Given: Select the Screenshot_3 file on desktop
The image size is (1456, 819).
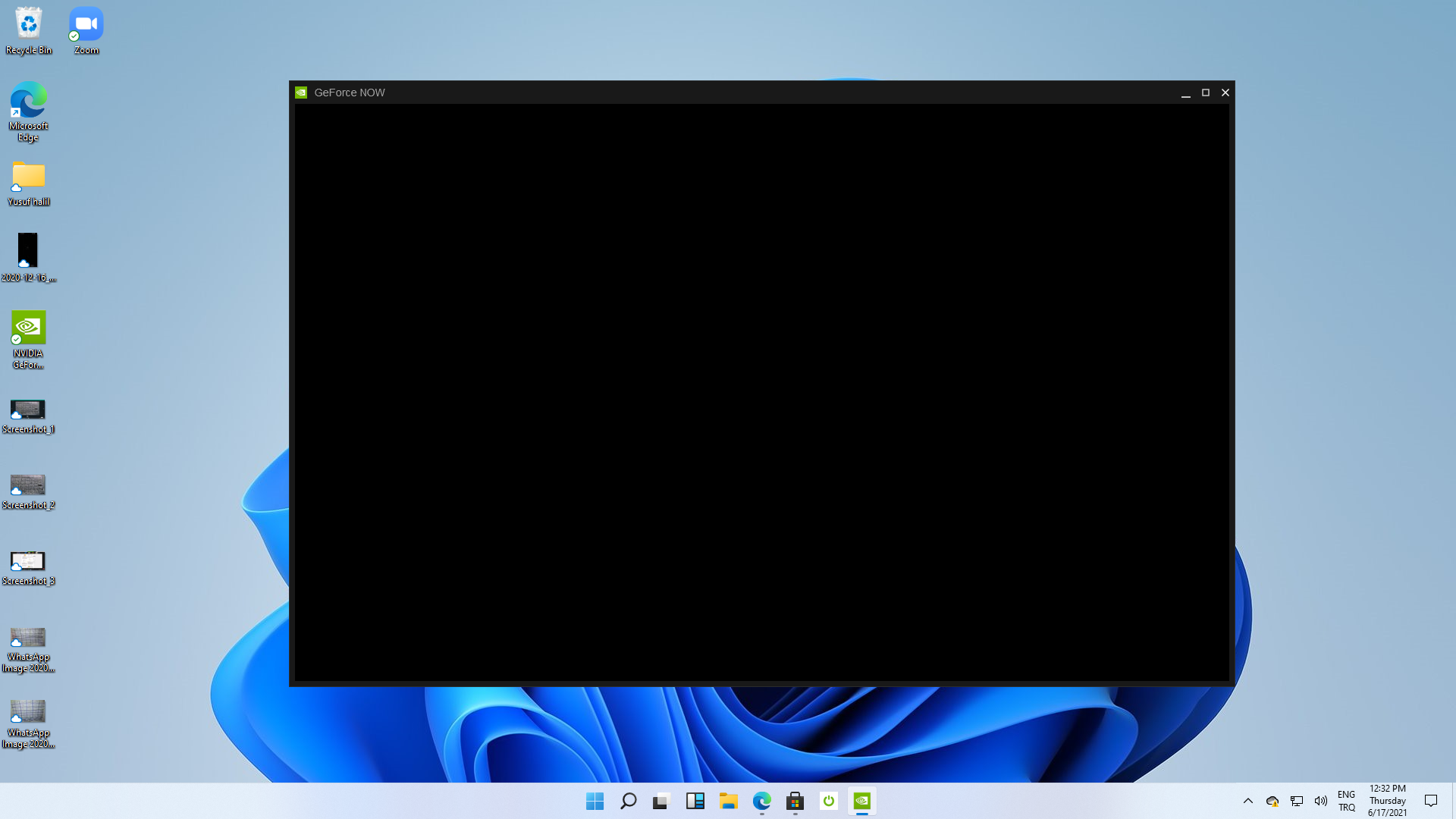Looking at the screenshot, I should (x=28, y=561).
